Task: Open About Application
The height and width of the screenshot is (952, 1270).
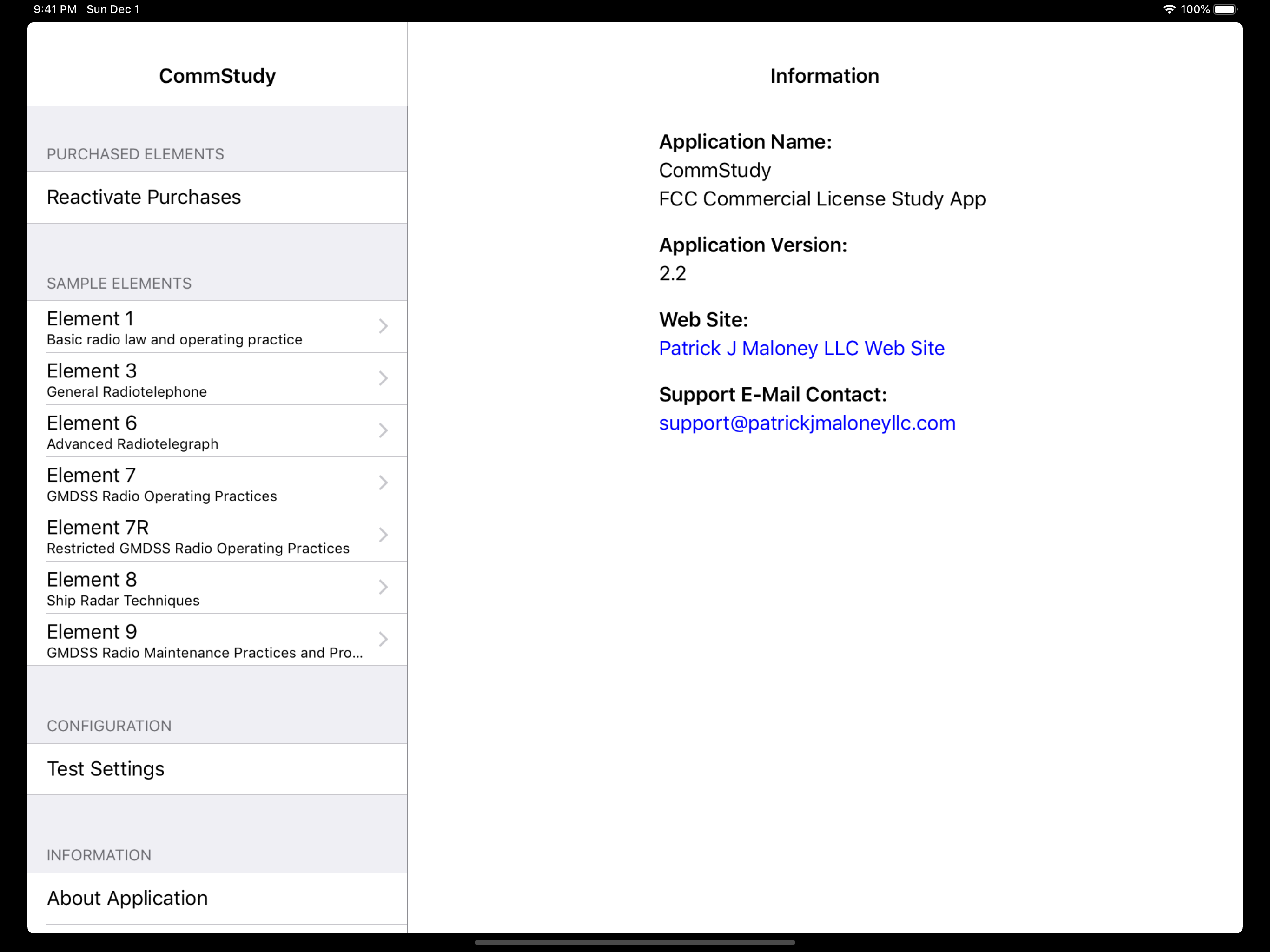Action: tap(127, 898)
